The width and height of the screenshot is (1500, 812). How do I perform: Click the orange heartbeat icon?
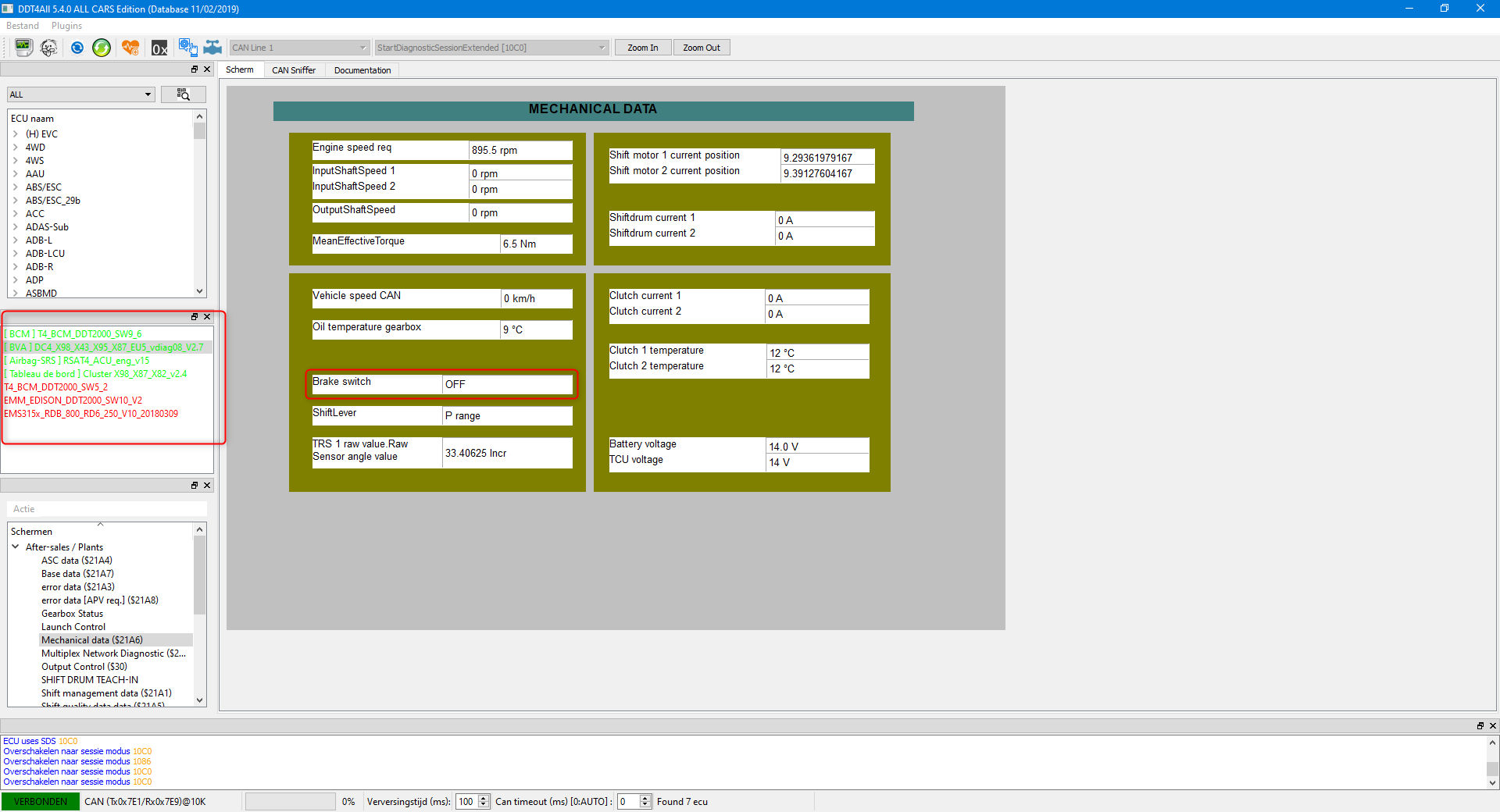tap(130, 48)
